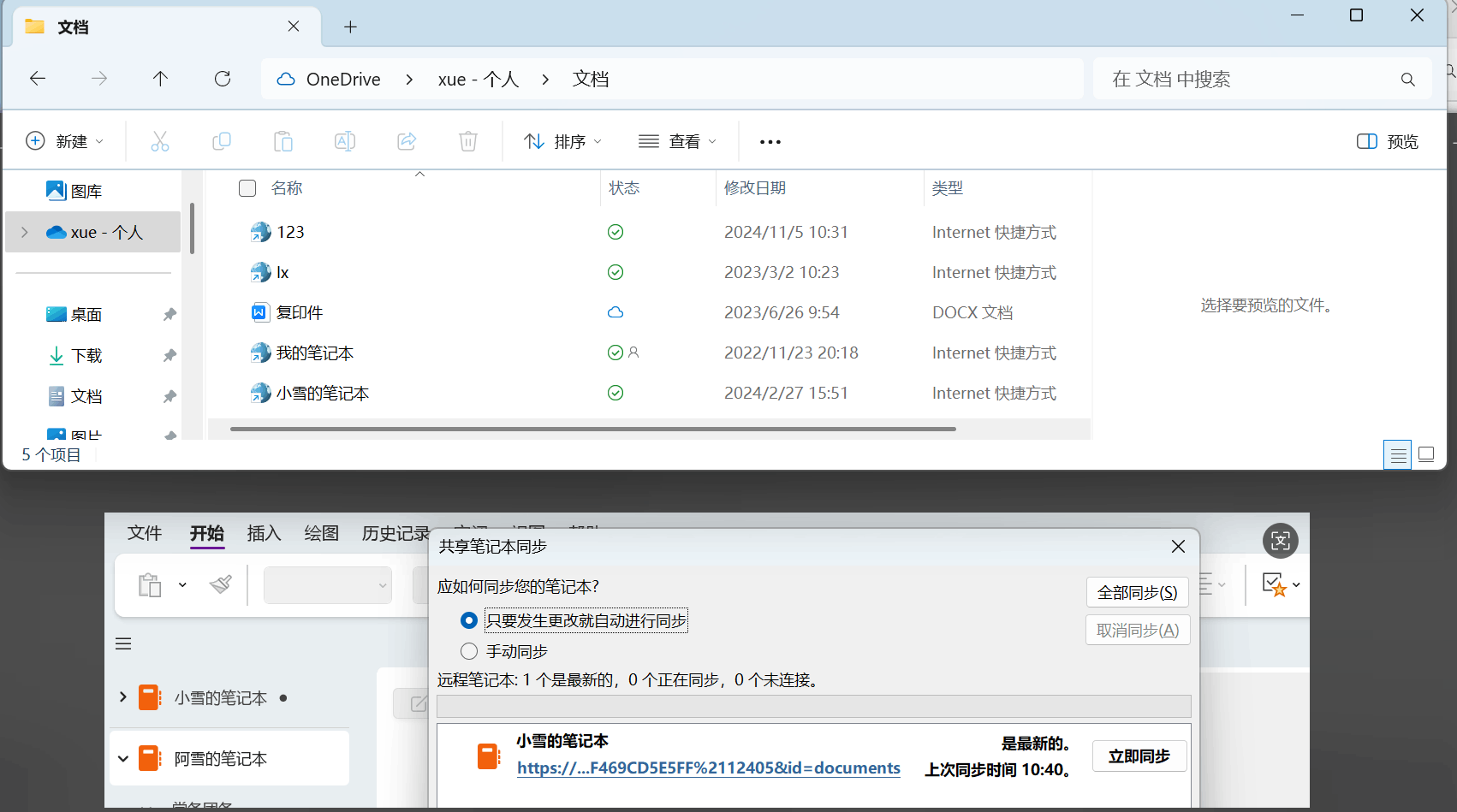Switch to large thumbnails view icon
This screenshot has height=812, width=1457.
click(x=1426, y=454)
